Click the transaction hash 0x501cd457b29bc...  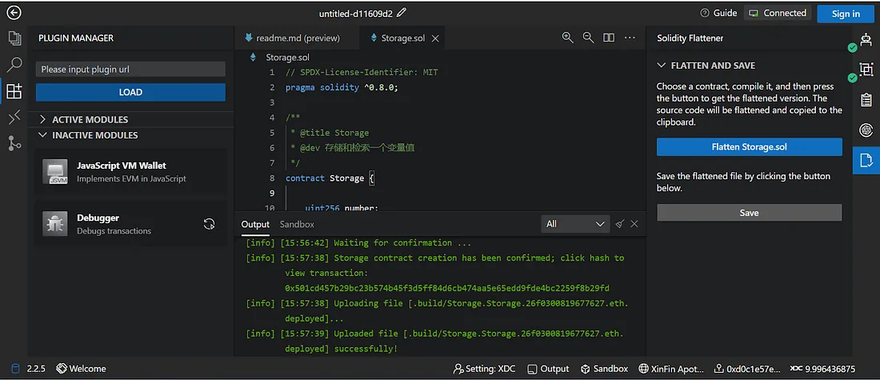click(447, 288)
